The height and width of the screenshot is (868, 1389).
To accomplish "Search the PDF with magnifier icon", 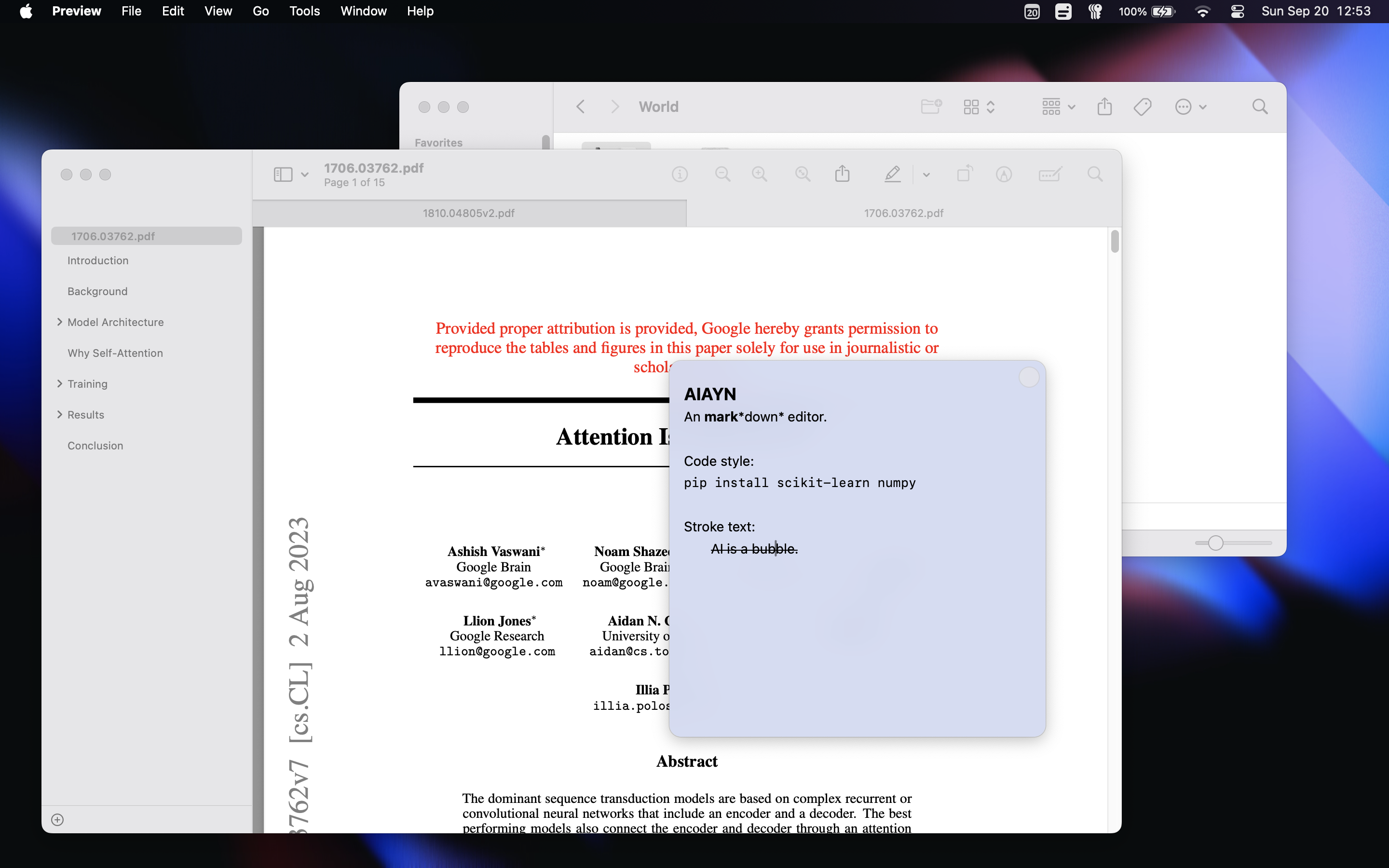I will tap(1095, 174).
